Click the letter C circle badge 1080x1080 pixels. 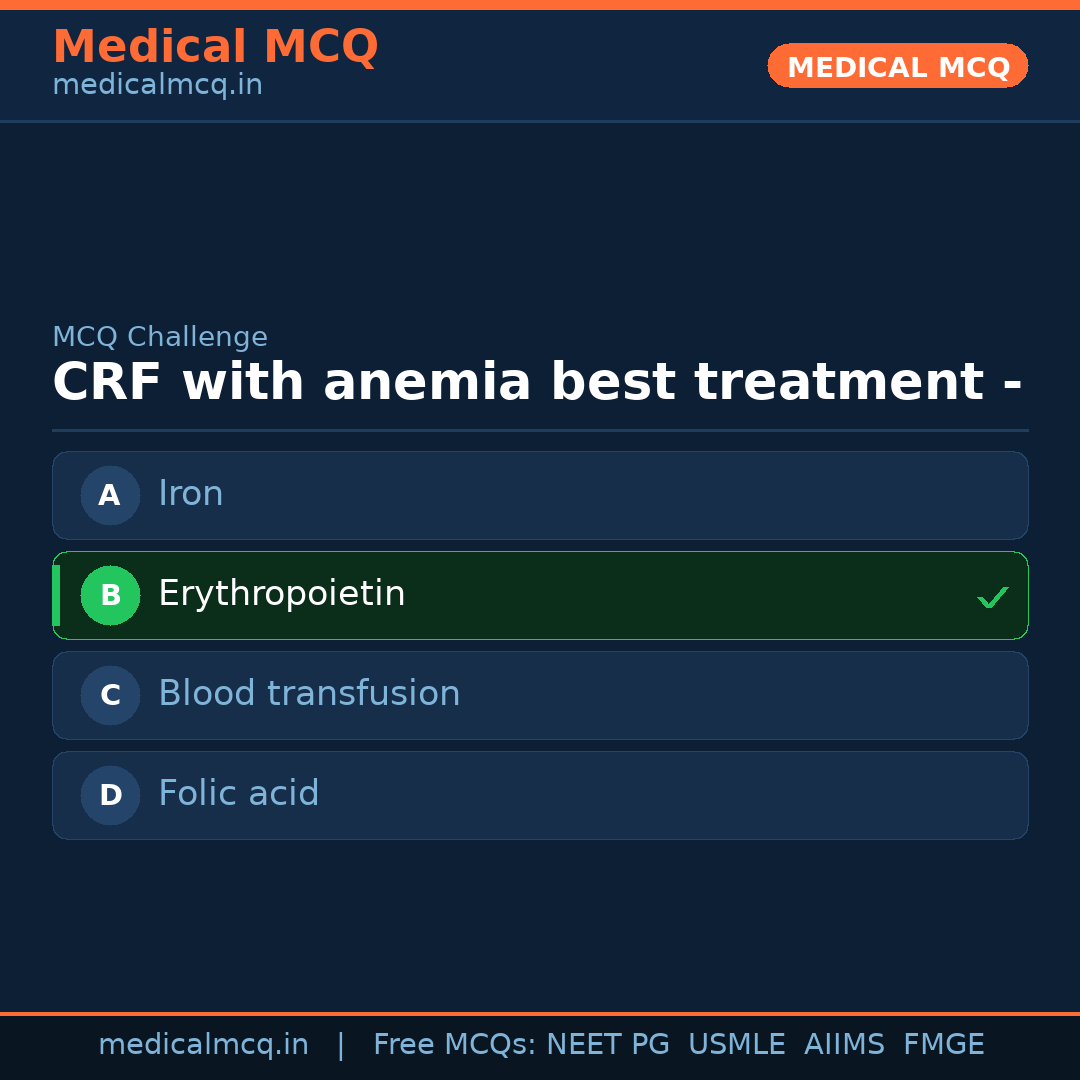(110, 695)
